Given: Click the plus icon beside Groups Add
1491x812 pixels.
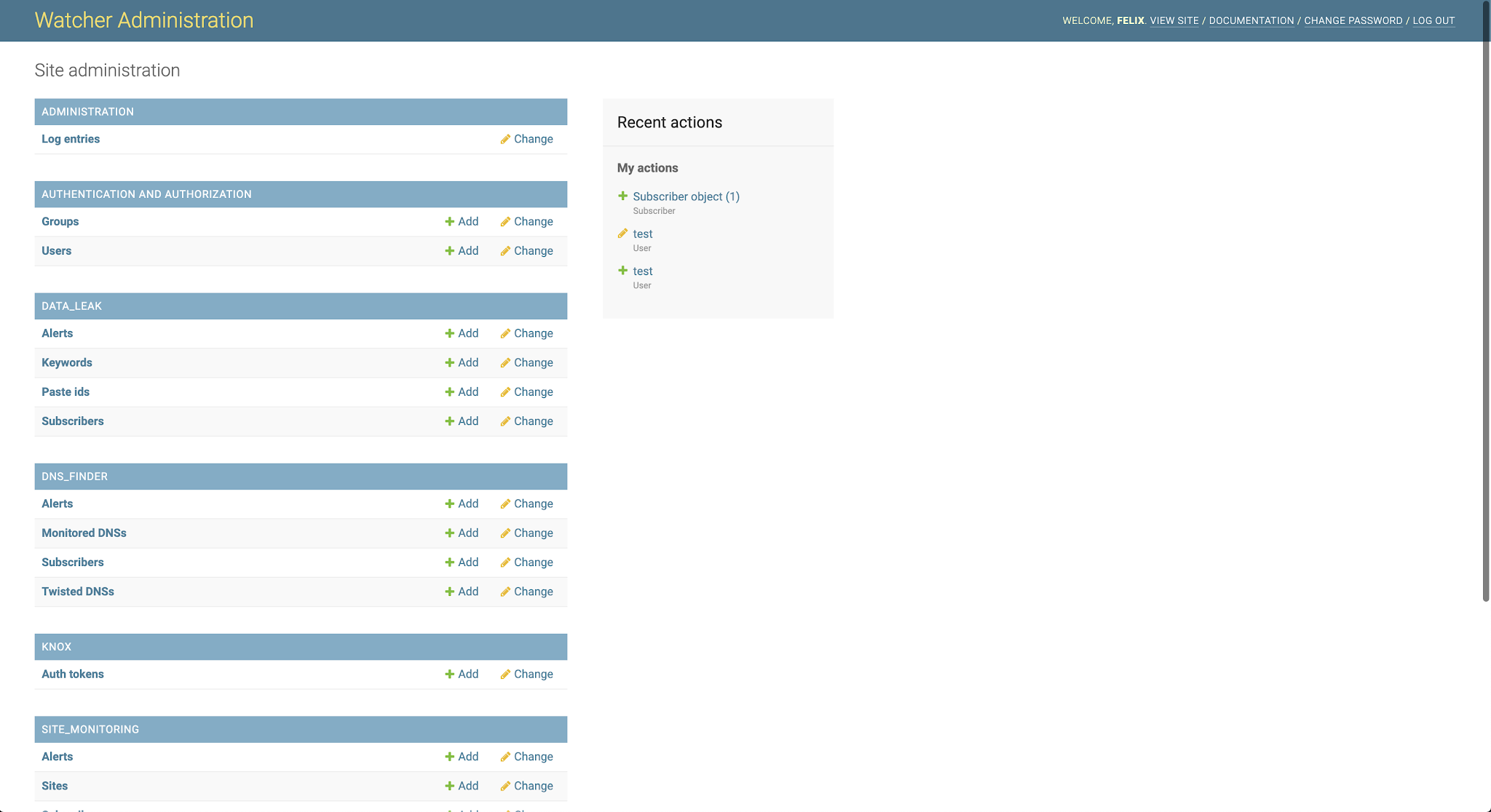Looking at the screenshot, I should (449, 222).
